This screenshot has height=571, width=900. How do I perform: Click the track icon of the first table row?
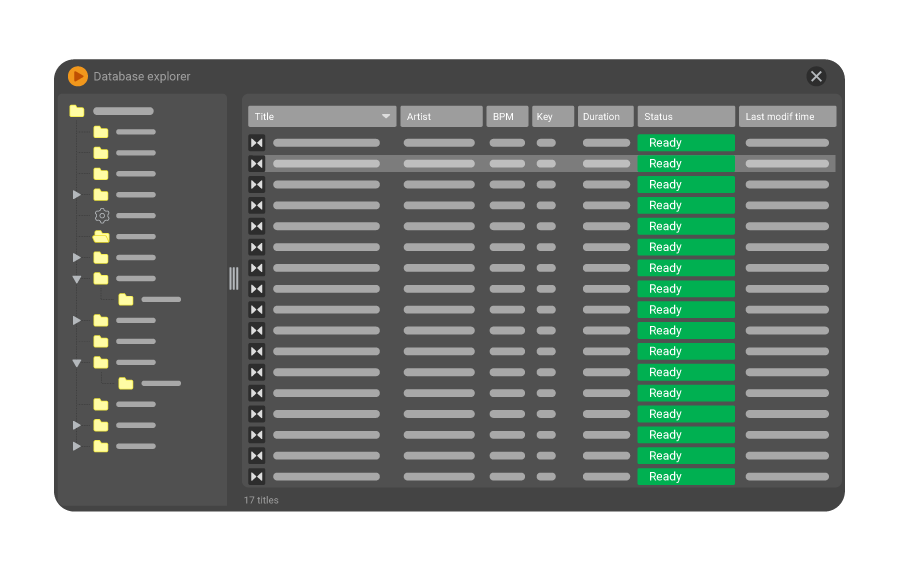click(257, 143)
